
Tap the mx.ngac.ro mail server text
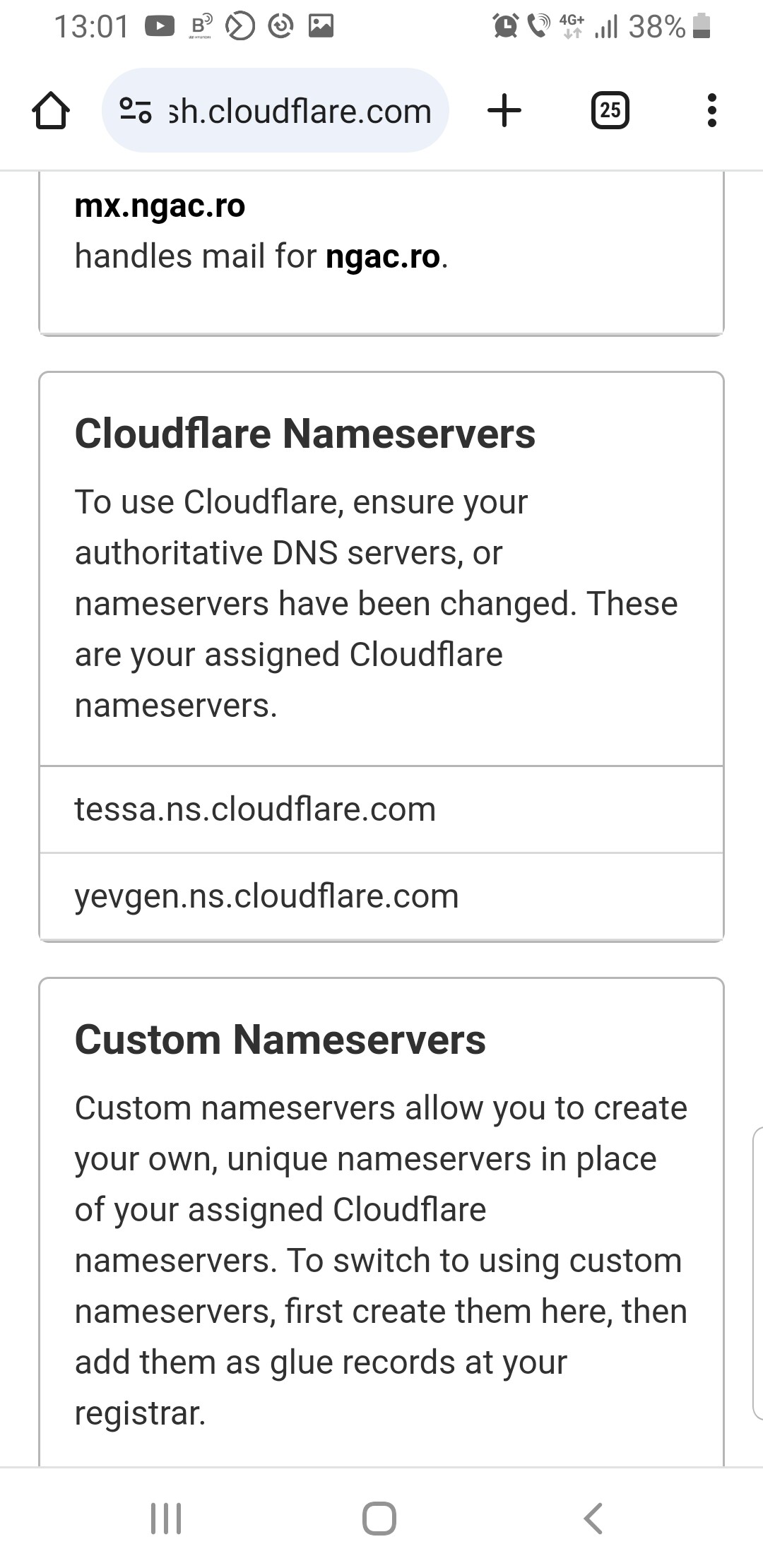(160, 206)
